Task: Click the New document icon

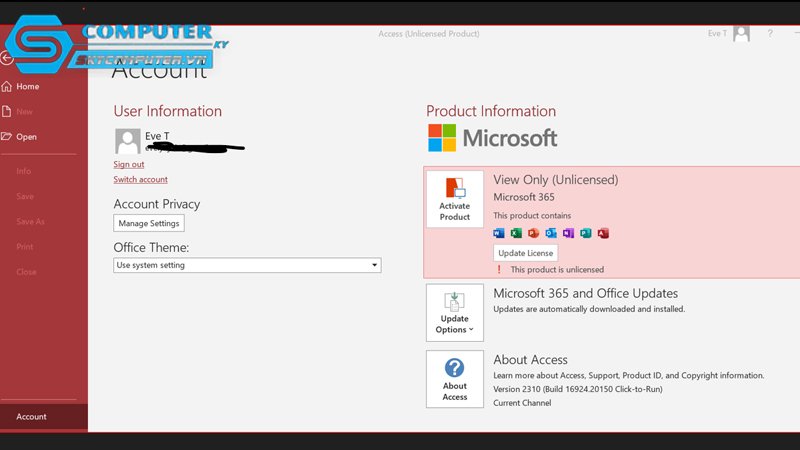Action: click(6, 111)
